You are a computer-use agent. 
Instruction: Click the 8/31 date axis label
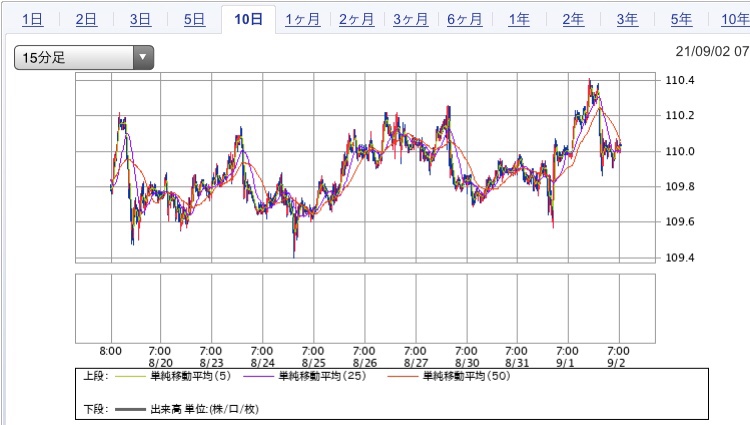(517, 363)
